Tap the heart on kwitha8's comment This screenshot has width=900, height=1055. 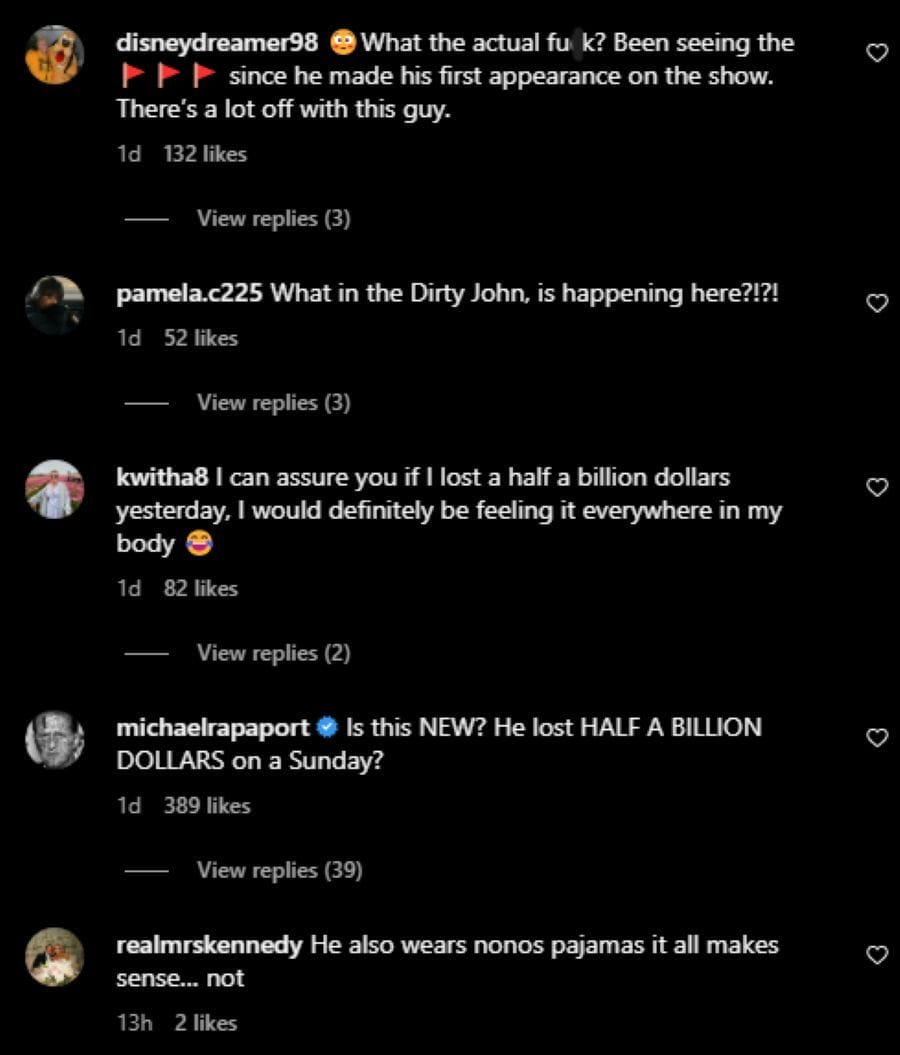pos(877,487)
